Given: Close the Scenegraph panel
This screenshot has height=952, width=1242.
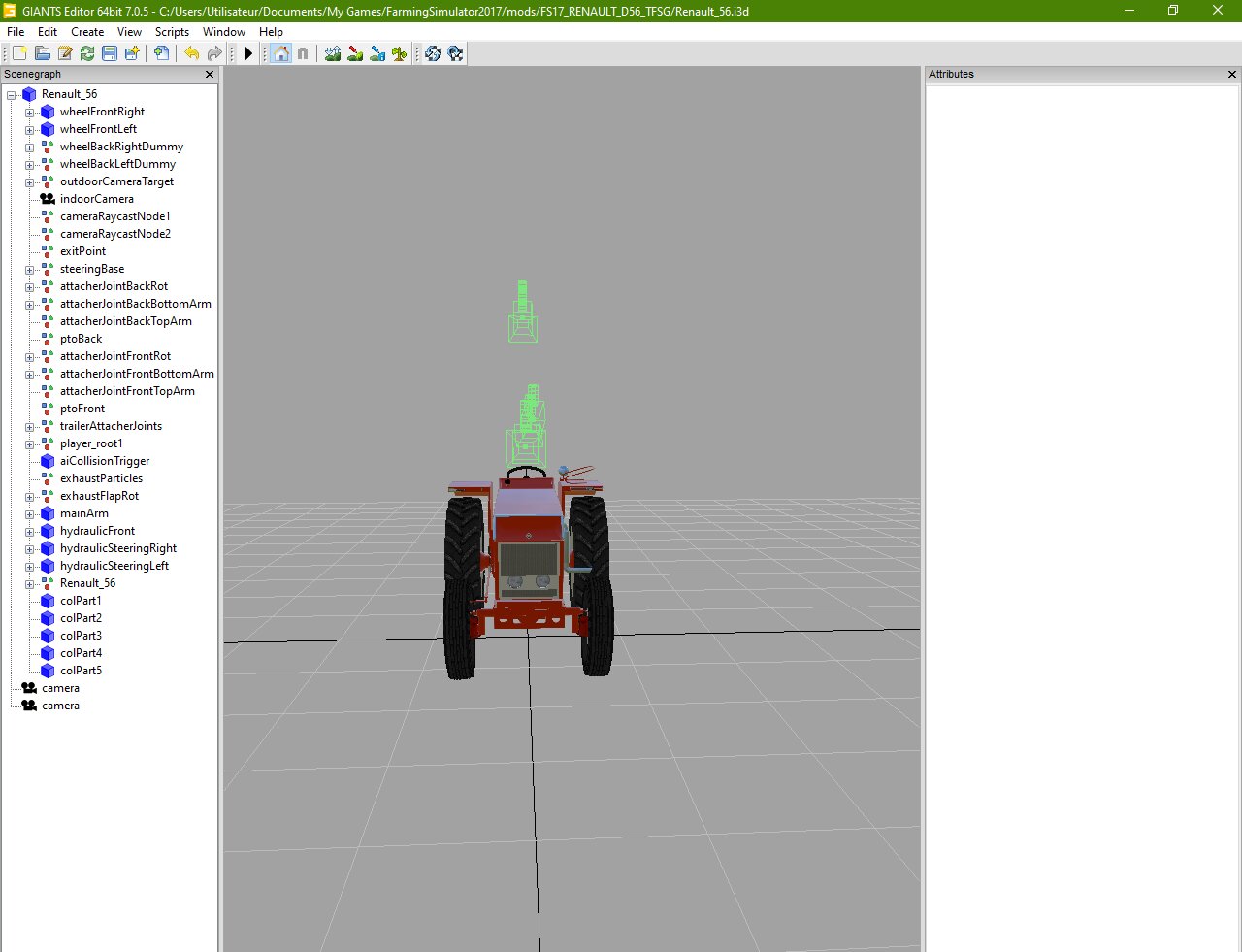Looking at the screenshot, I should 210,75.
